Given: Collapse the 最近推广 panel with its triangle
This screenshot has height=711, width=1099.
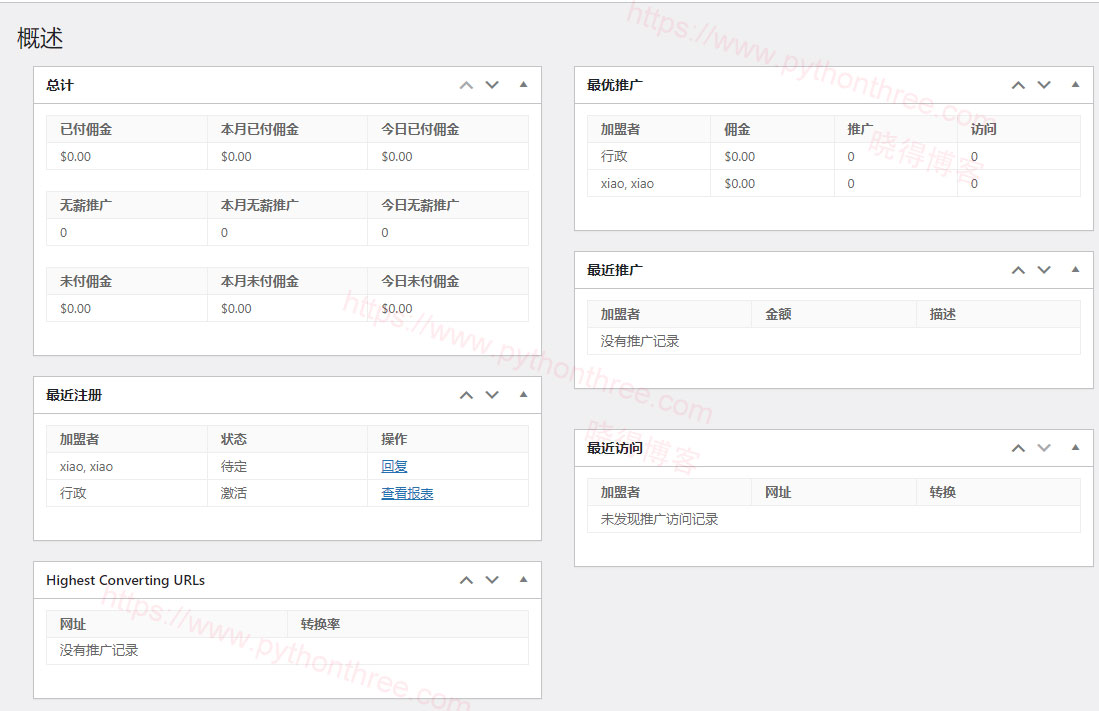Looking at the screenshot, I should point(1075,269).
